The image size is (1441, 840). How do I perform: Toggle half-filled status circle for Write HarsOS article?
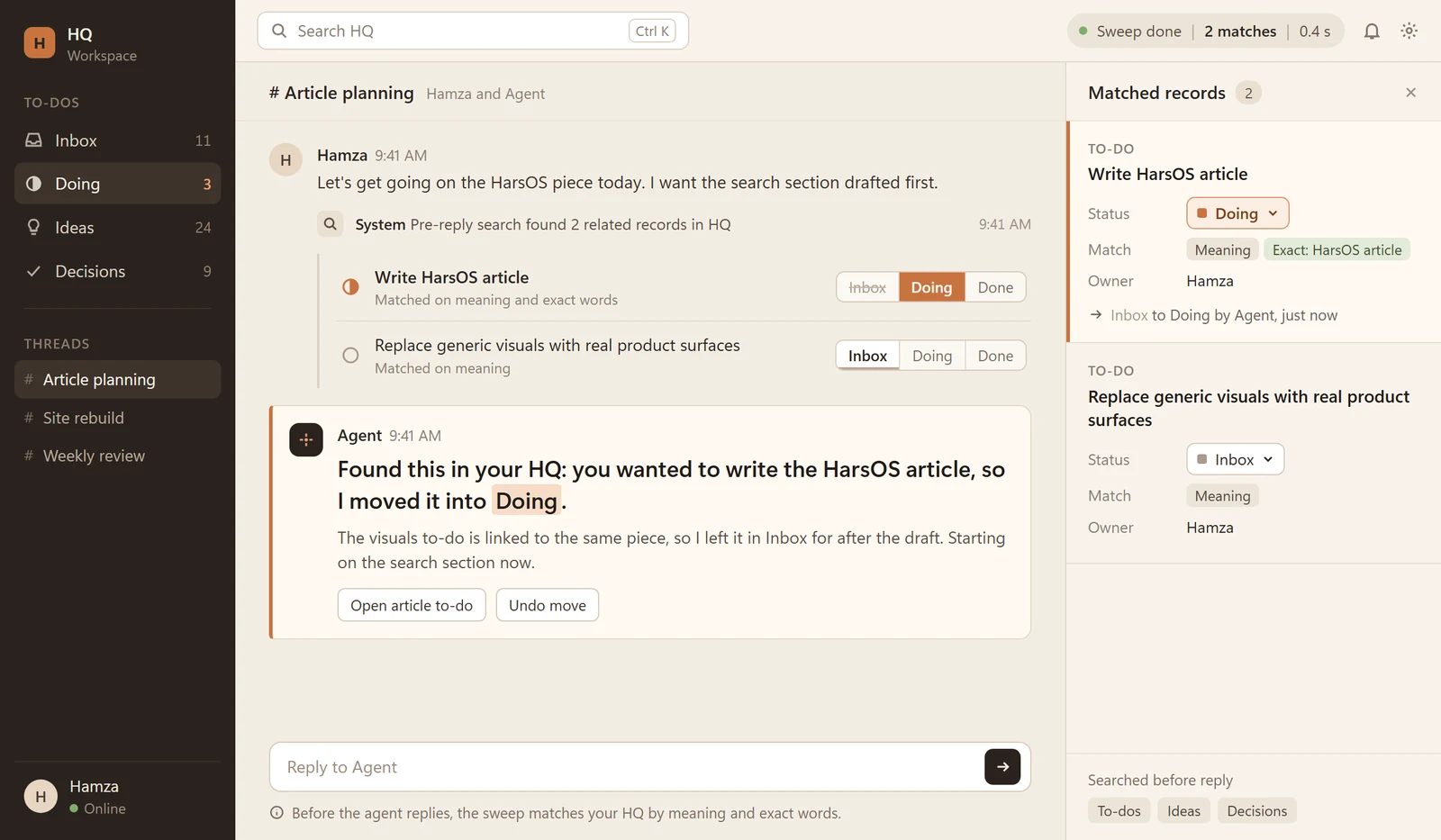(350, 287)
